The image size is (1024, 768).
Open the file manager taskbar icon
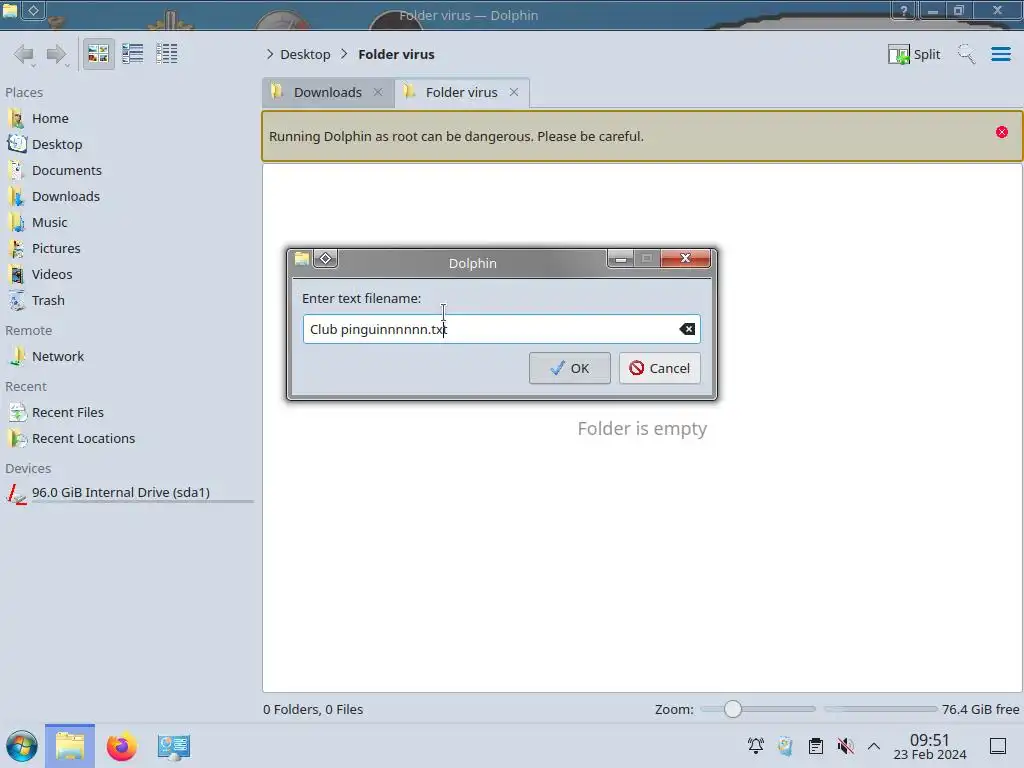[x=70, y=746]
